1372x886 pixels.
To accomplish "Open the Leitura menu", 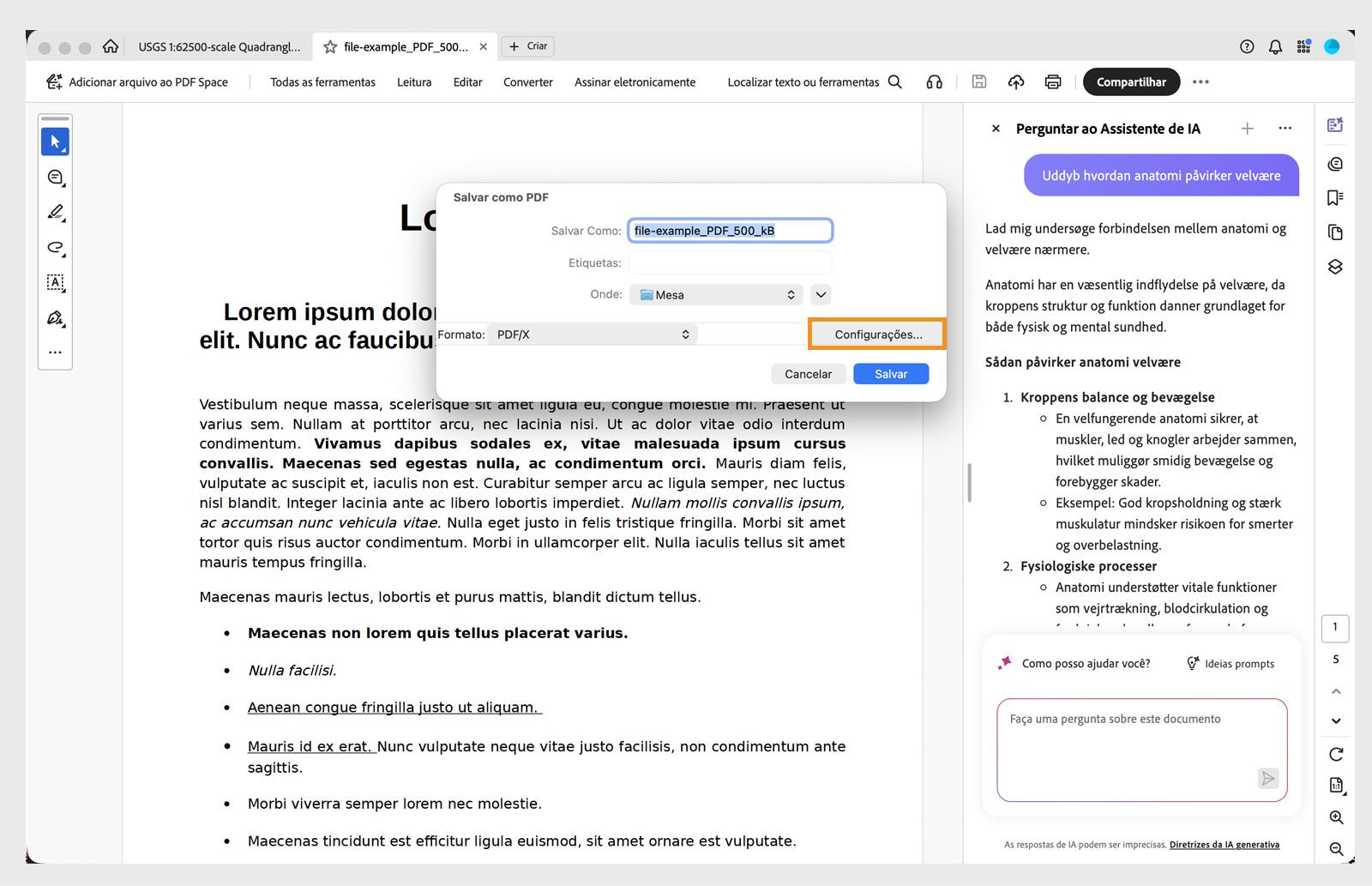I will (414, 82).
